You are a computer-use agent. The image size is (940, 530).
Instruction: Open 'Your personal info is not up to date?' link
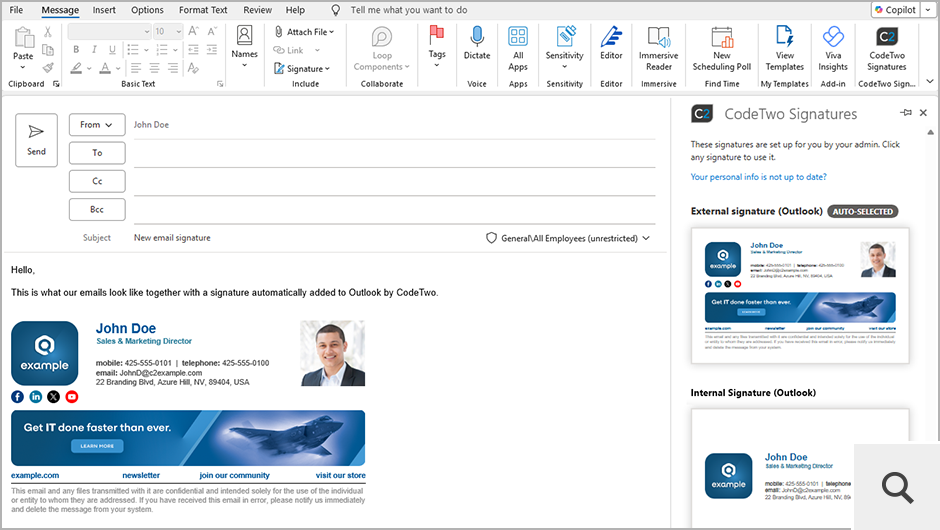click(x=758, y=177)
